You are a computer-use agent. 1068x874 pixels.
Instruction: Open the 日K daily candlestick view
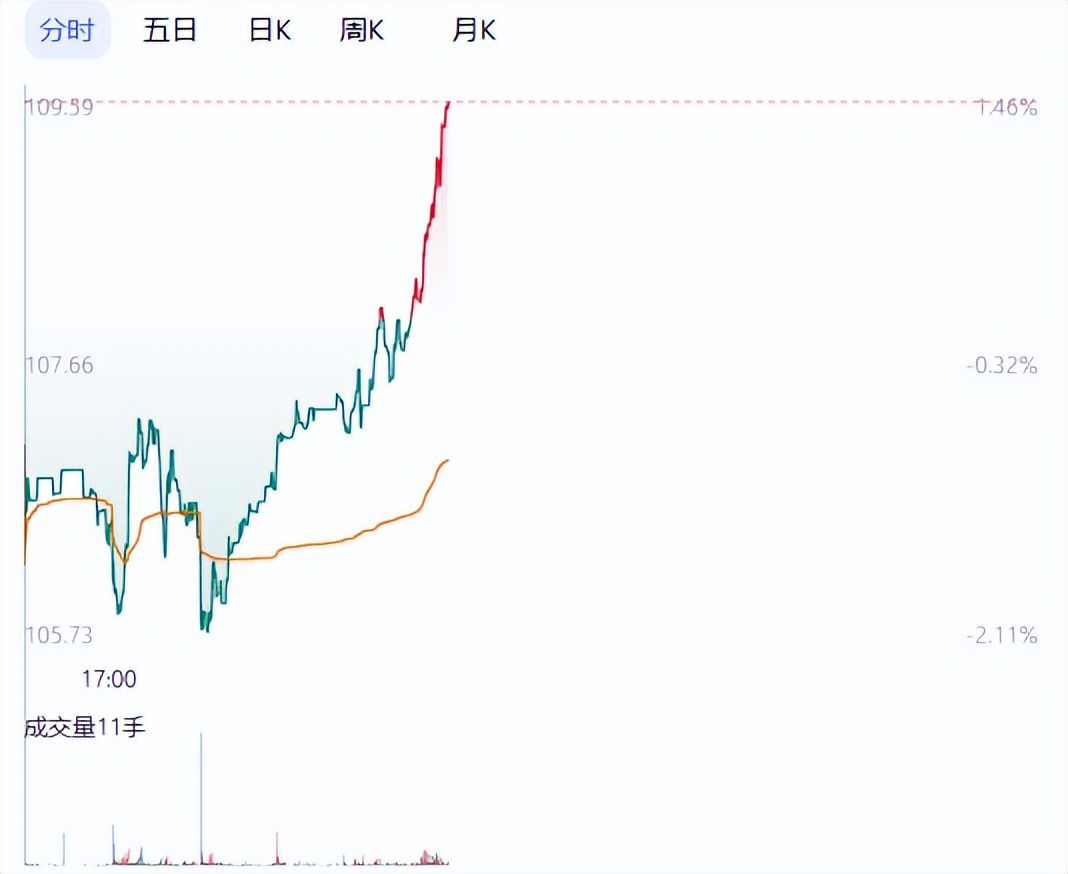point(267,30)
